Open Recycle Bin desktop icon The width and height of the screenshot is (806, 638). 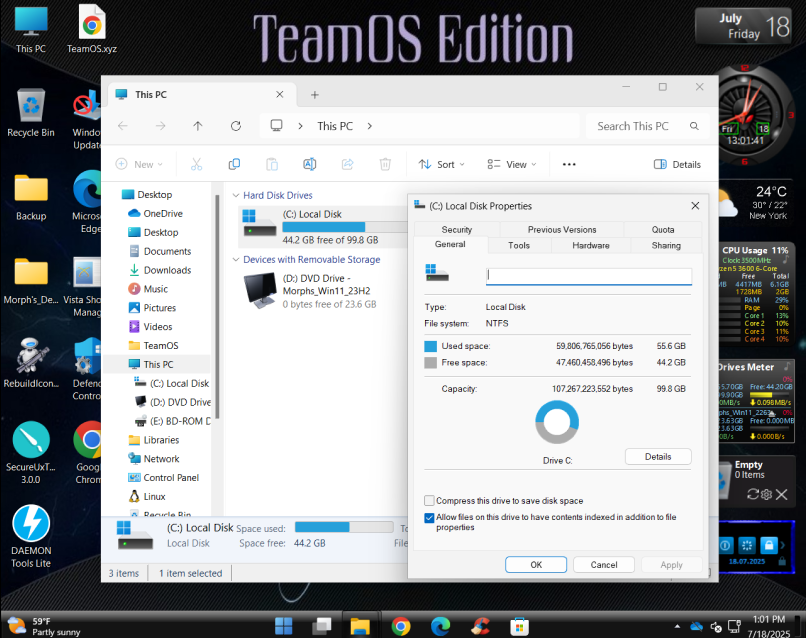click(x=31, y=113)
